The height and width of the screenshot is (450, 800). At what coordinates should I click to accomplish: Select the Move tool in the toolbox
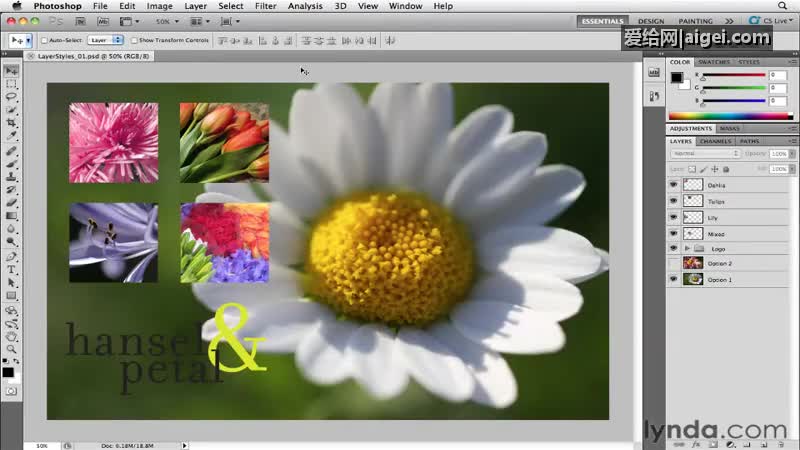tap(11, 71)
